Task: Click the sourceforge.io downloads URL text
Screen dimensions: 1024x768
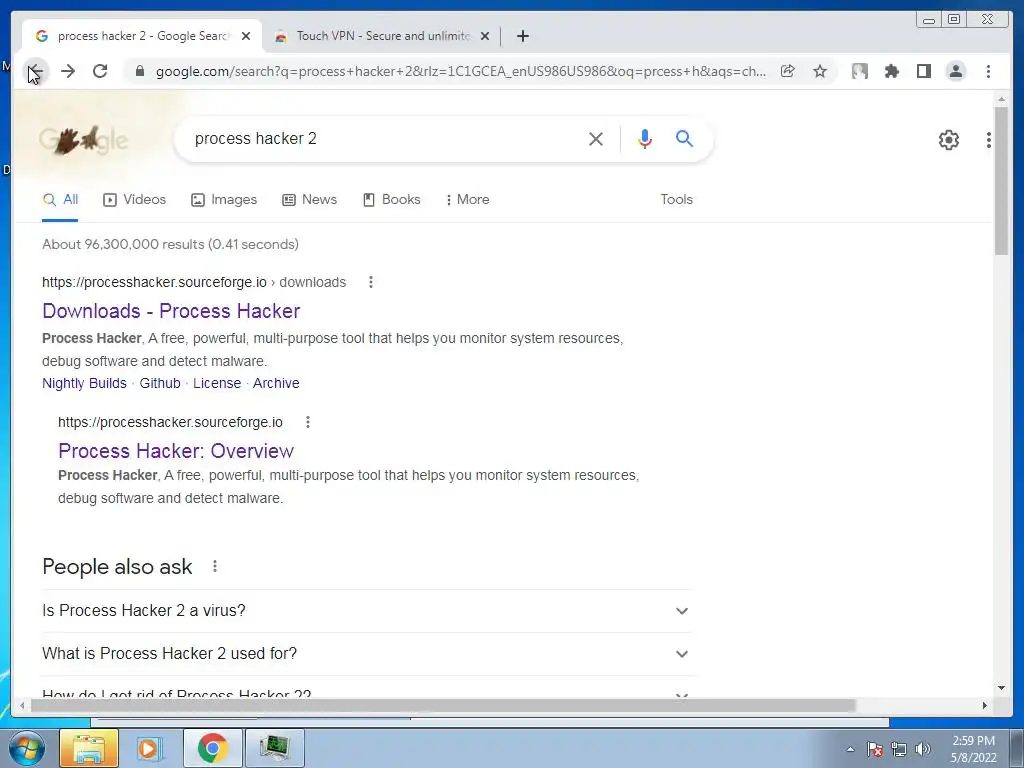Action: [194, 282]
